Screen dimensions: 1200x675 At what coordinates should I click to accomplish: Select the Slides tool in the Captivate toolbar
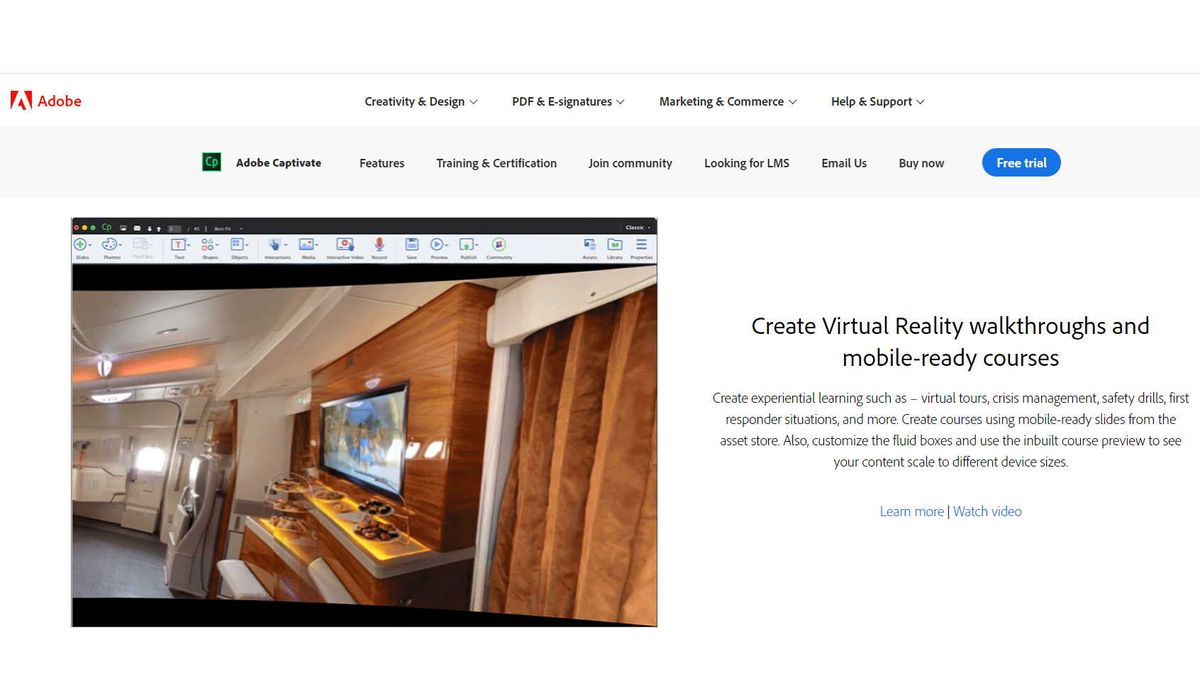80,244
